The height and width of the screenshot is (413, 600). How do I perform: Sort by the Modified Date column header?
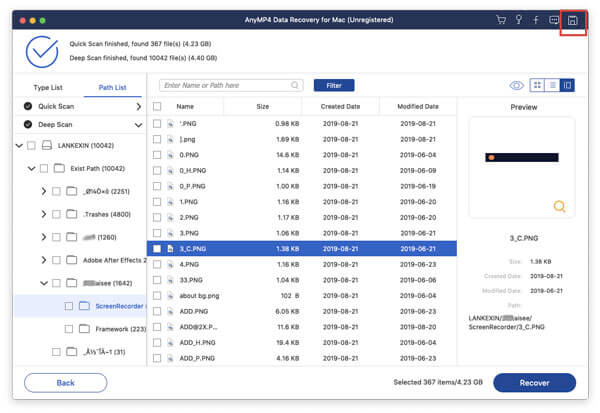click(x=418, y=106)
